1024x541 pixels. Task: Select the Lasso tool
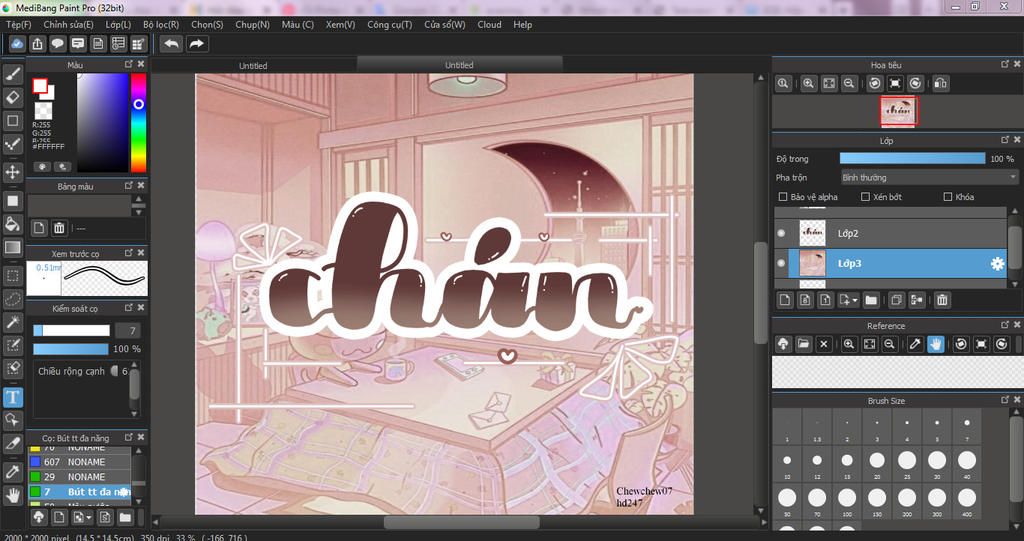click(x=12, y=299)
